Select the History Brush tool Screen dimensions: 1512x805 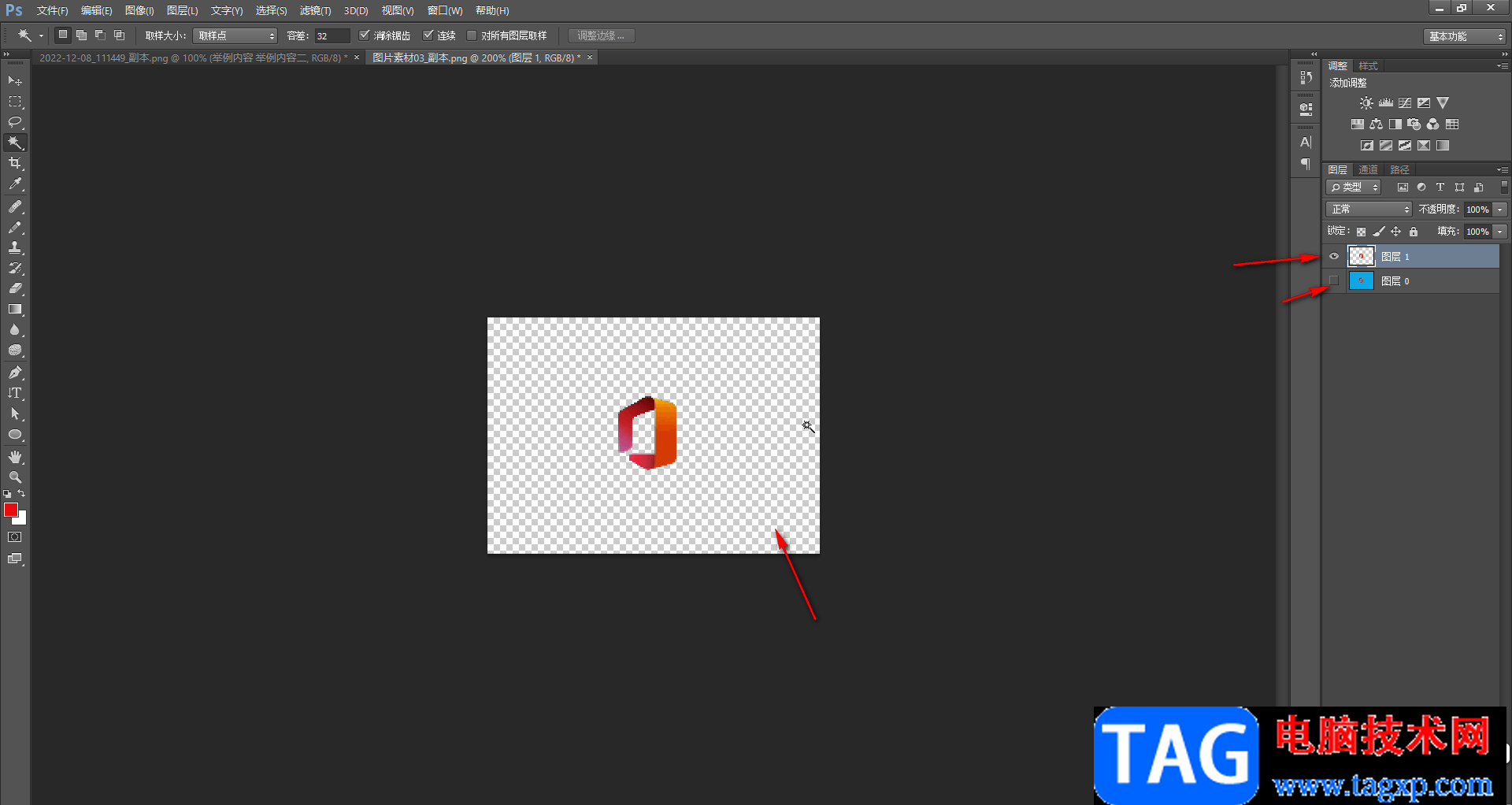coord(15,269)
